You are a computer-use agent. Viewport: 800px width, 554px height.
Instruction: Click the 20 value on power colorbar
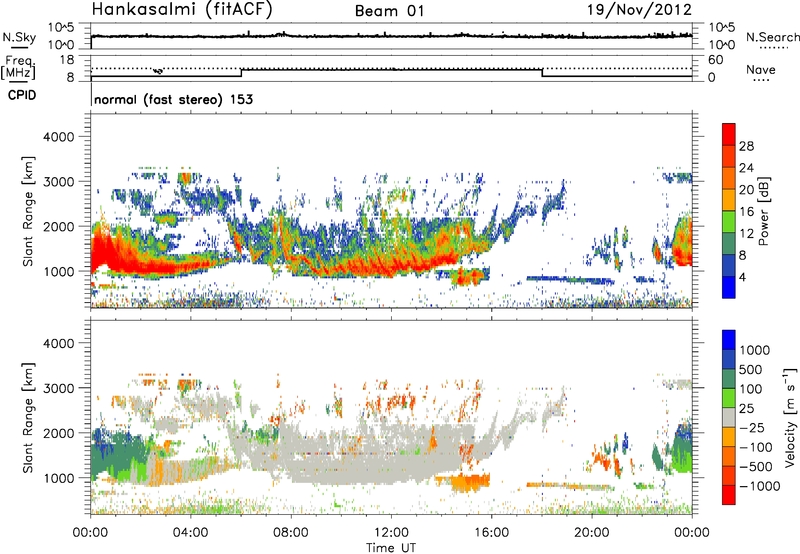[x=746, y=190]
